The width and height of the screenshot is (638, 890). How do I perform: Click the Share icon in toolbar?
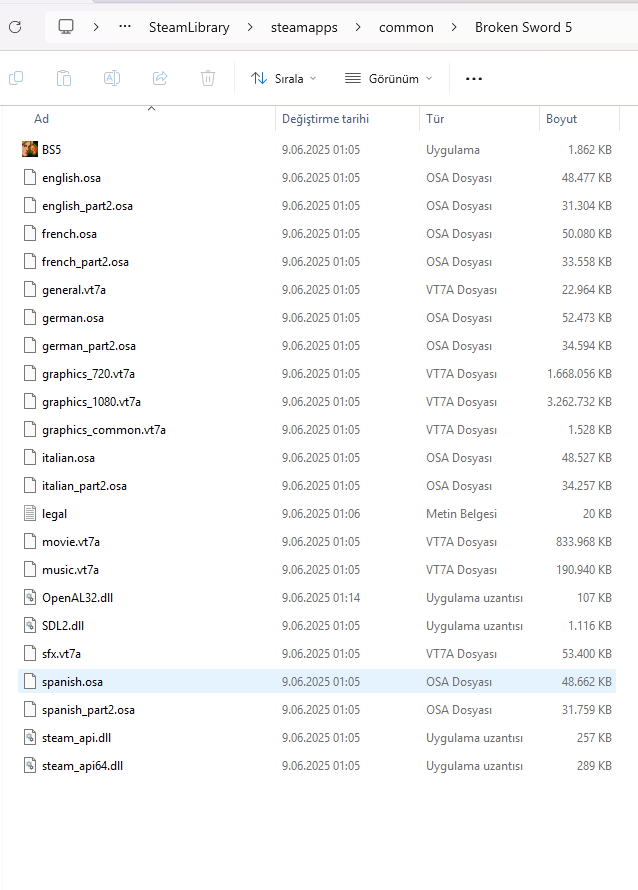coord(160,78)
